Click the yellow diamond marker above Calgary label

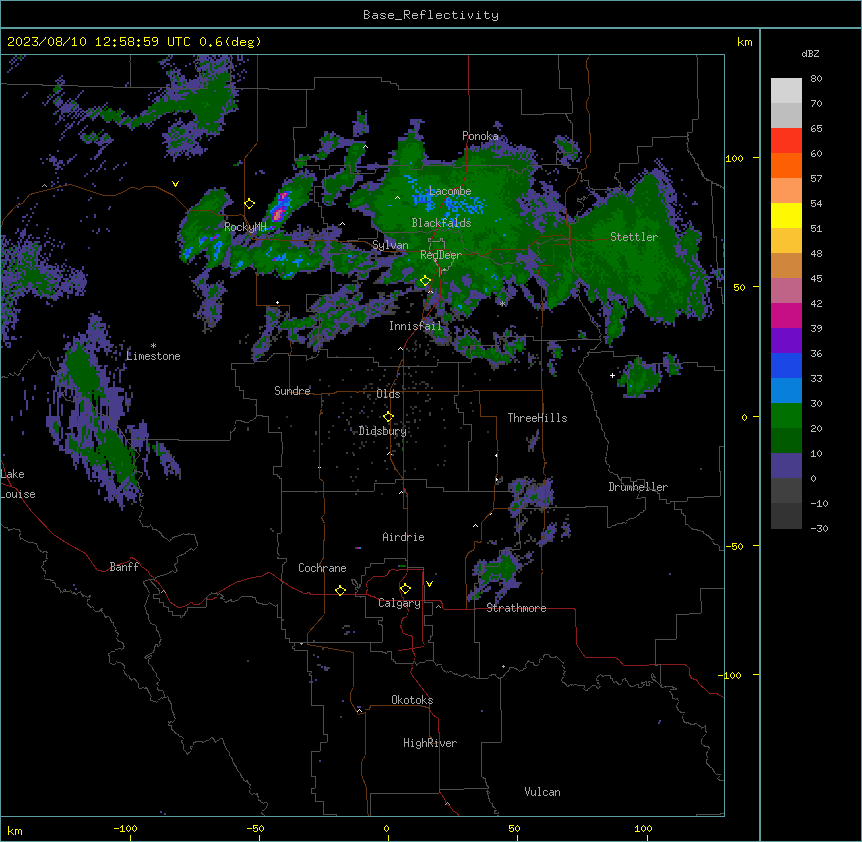tap(405, 589)
